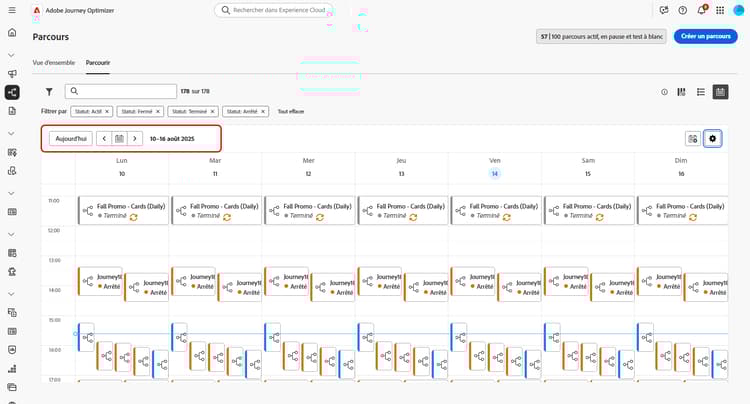Open calendar settings gear
This screenshot has width=750, height=404.
coord(712,139)
